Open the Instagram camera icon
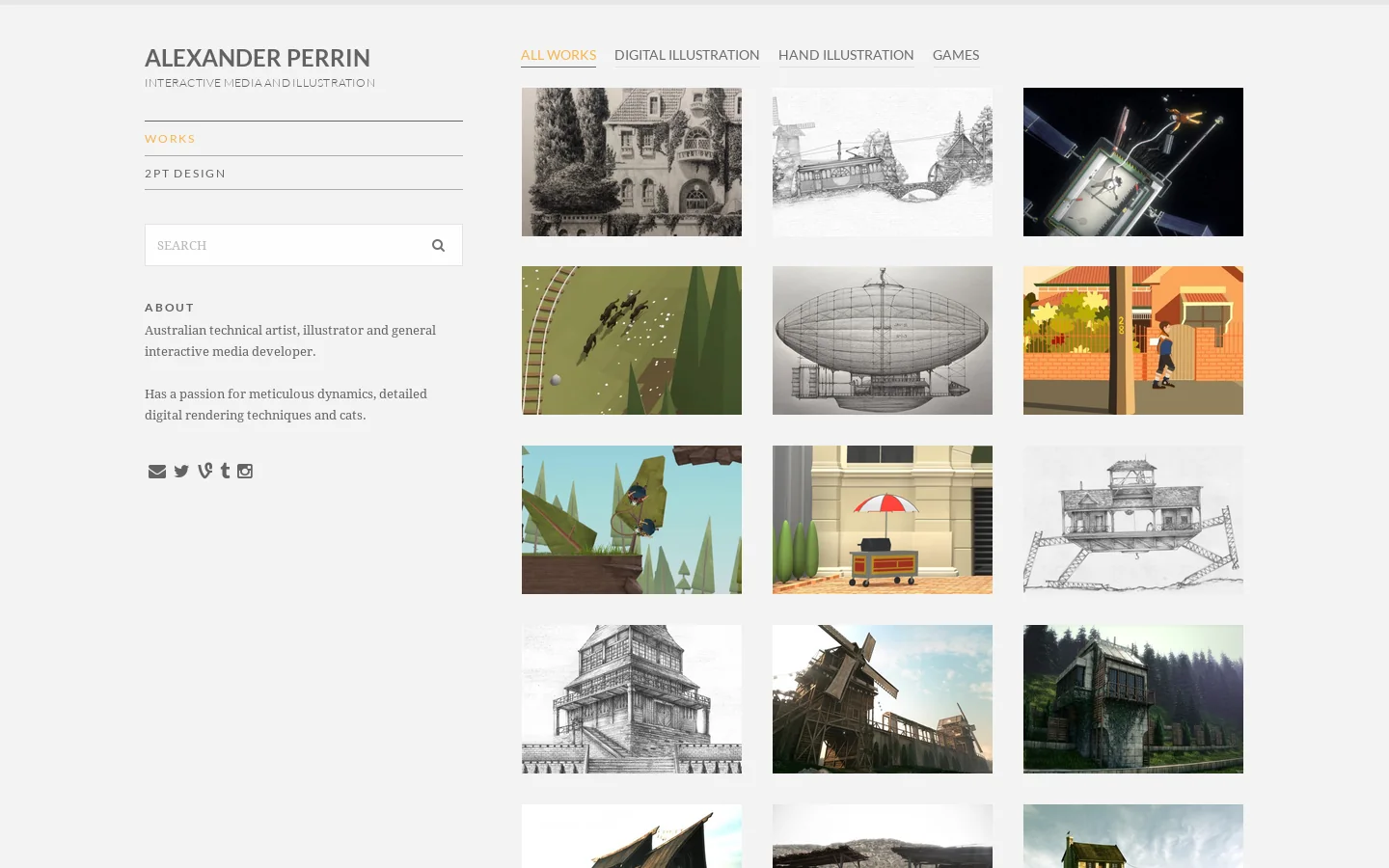 coord(245,471)
